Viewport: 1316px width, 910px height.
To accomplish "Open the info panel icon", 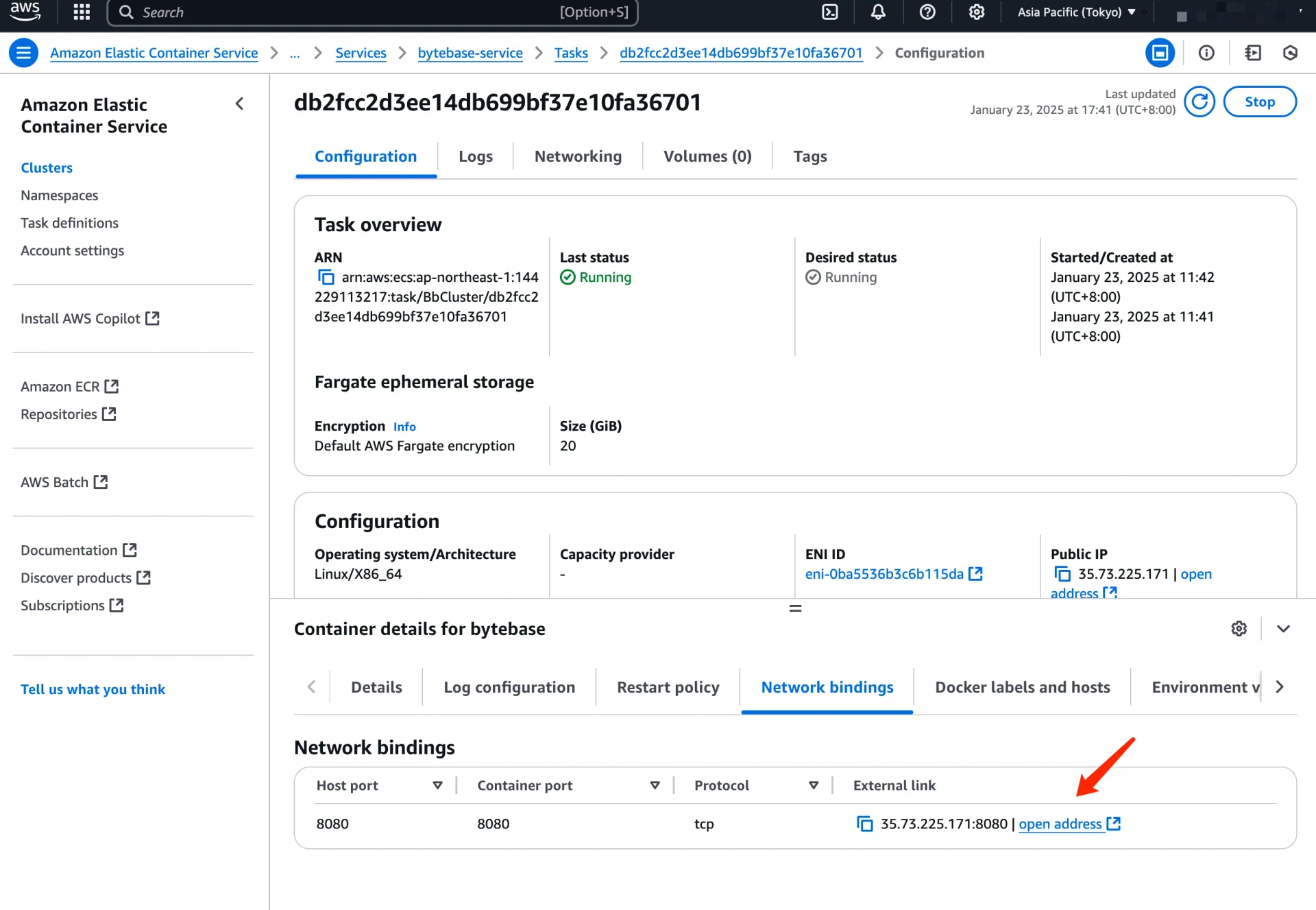I will [1206, 53].
